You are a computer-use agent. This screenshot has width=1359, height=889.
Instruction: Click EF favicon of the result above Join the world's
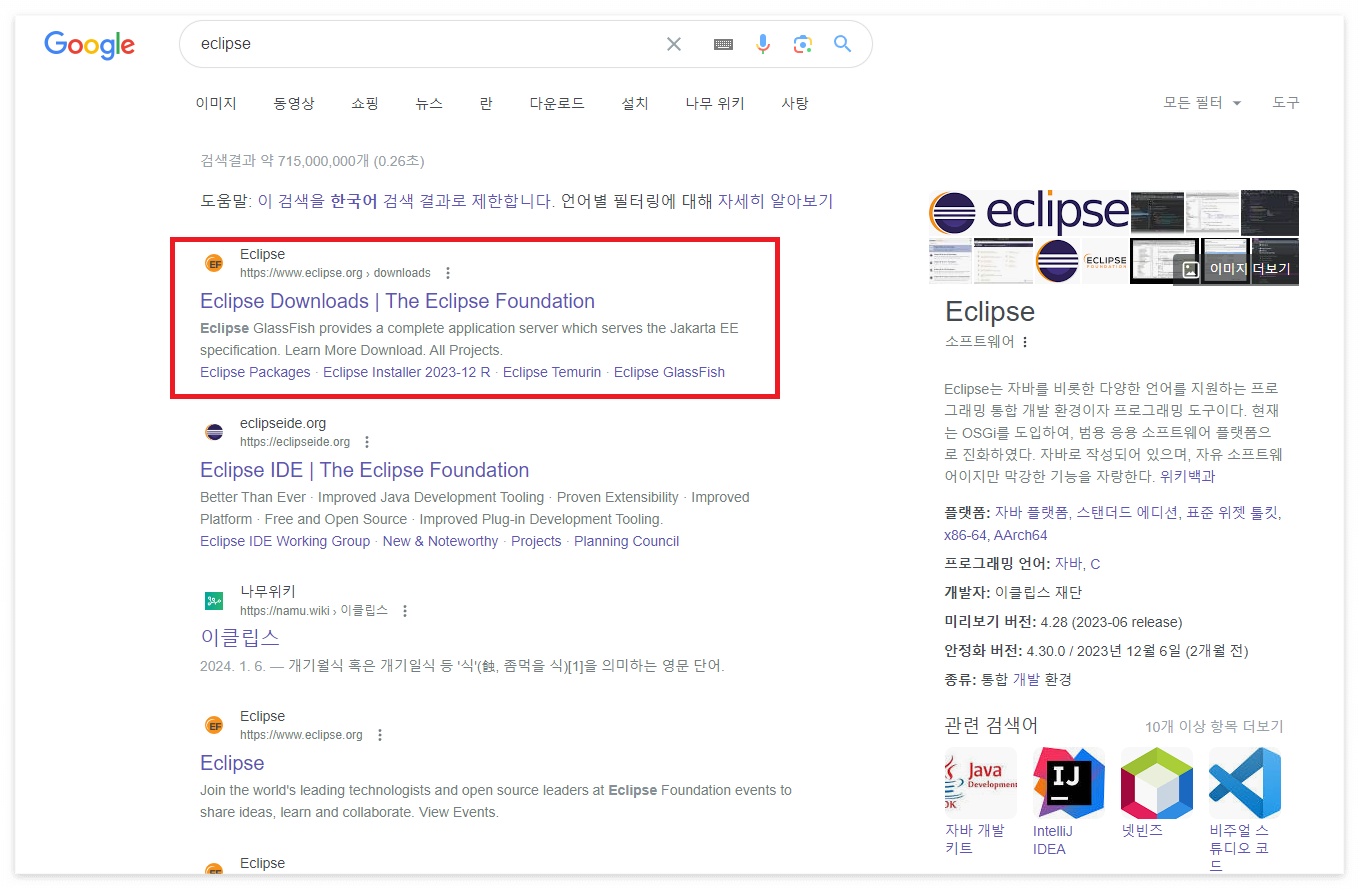[214, 725]
